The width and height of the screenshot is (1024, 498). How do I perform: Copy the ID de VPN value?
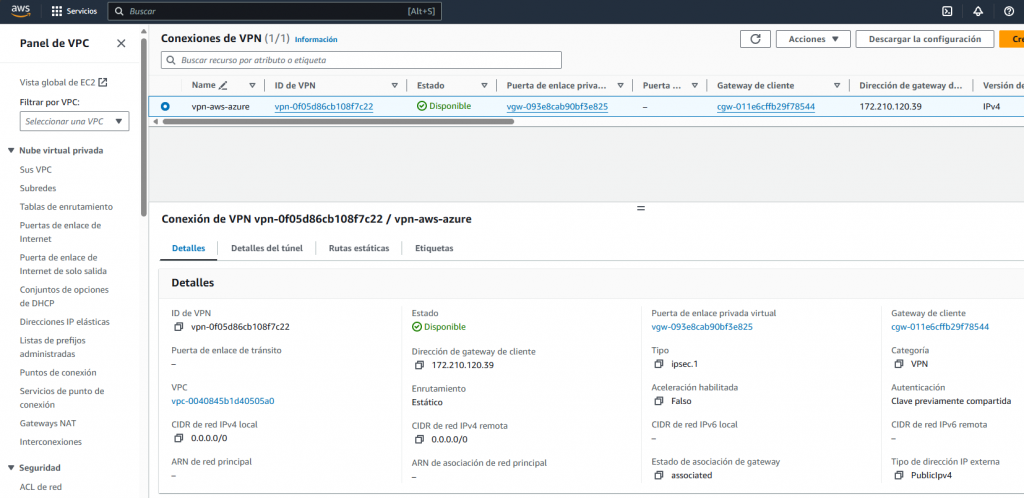(x=178, y=327)
